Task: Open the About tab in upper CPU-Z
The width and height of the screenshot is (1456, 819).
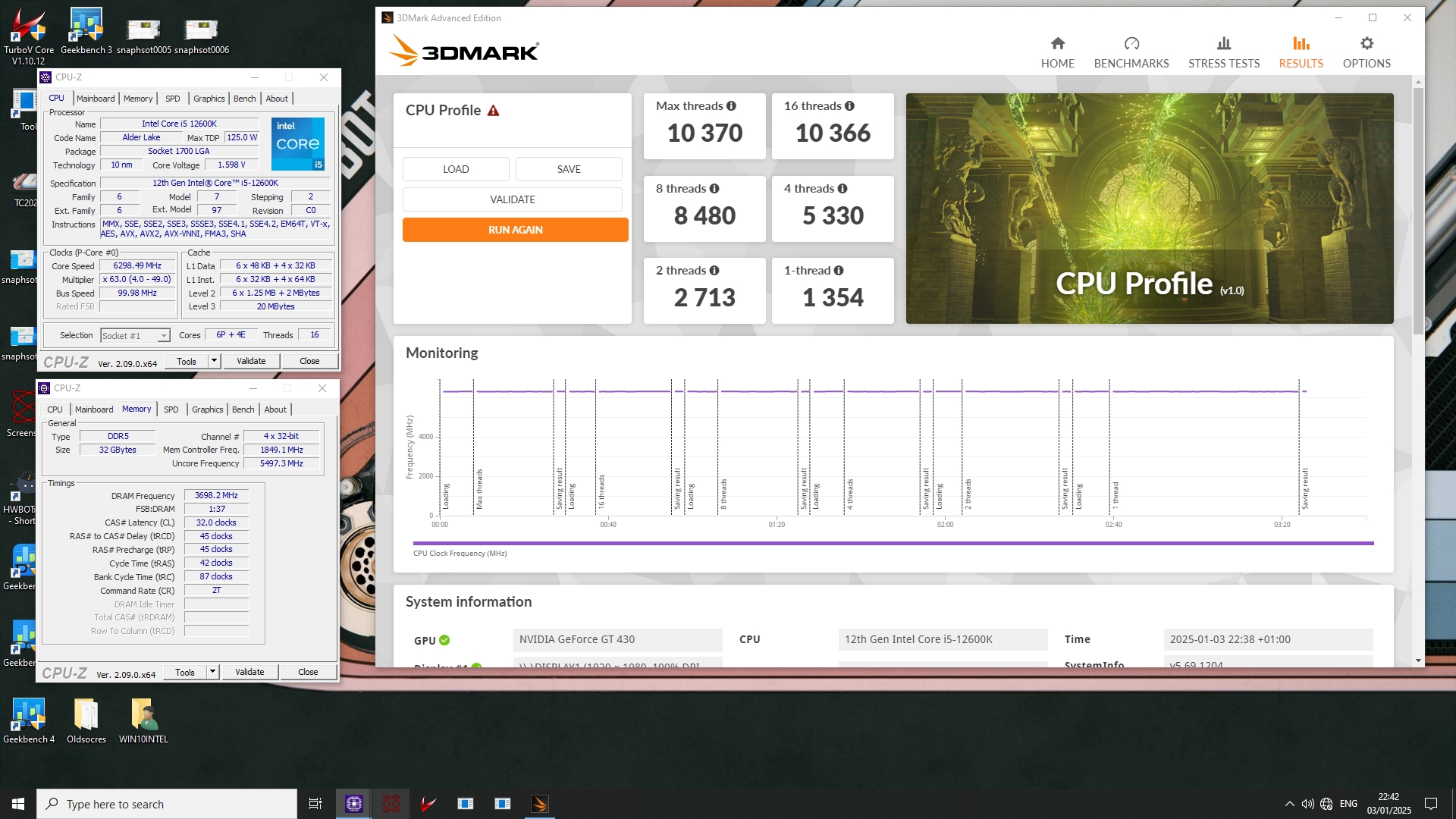Action: (x=277, y=99)
